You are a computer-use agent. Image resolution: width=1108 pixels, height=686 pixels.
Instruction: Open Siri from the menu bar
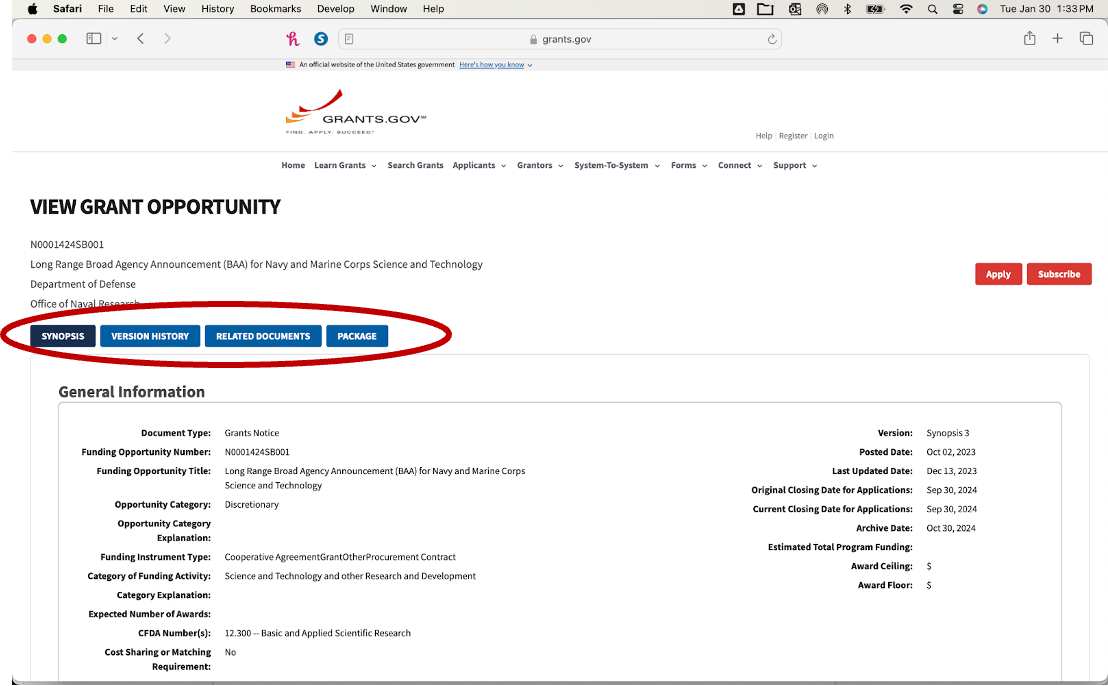click(x=982, y=9)
